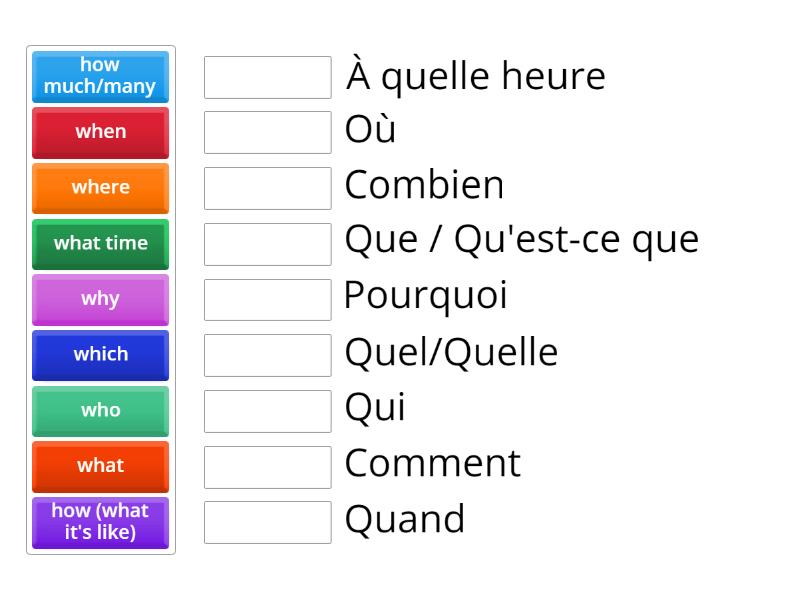
Task: Pick the 'where' answer tile
Action: pyautogui.click(x=100, y=188)
